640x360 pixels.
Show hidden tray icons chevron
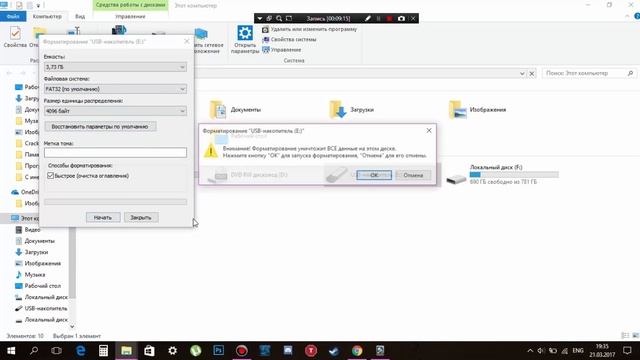(530, 351)
